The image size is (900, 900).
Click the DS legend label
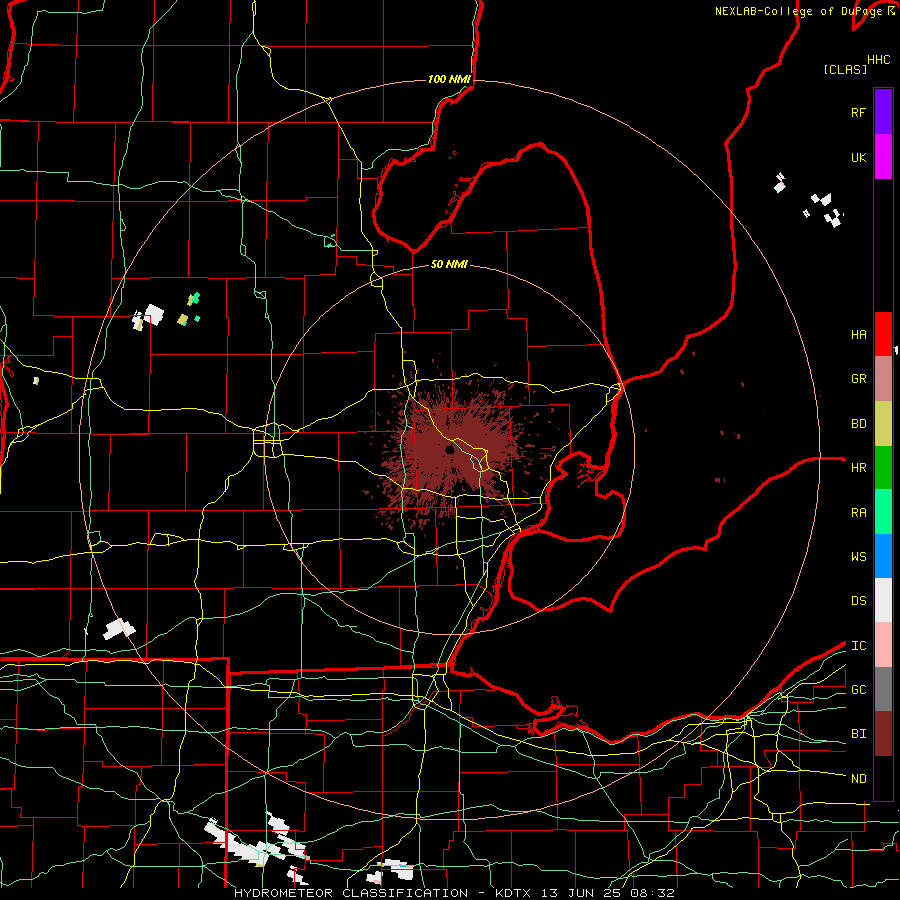coord(858,600)
